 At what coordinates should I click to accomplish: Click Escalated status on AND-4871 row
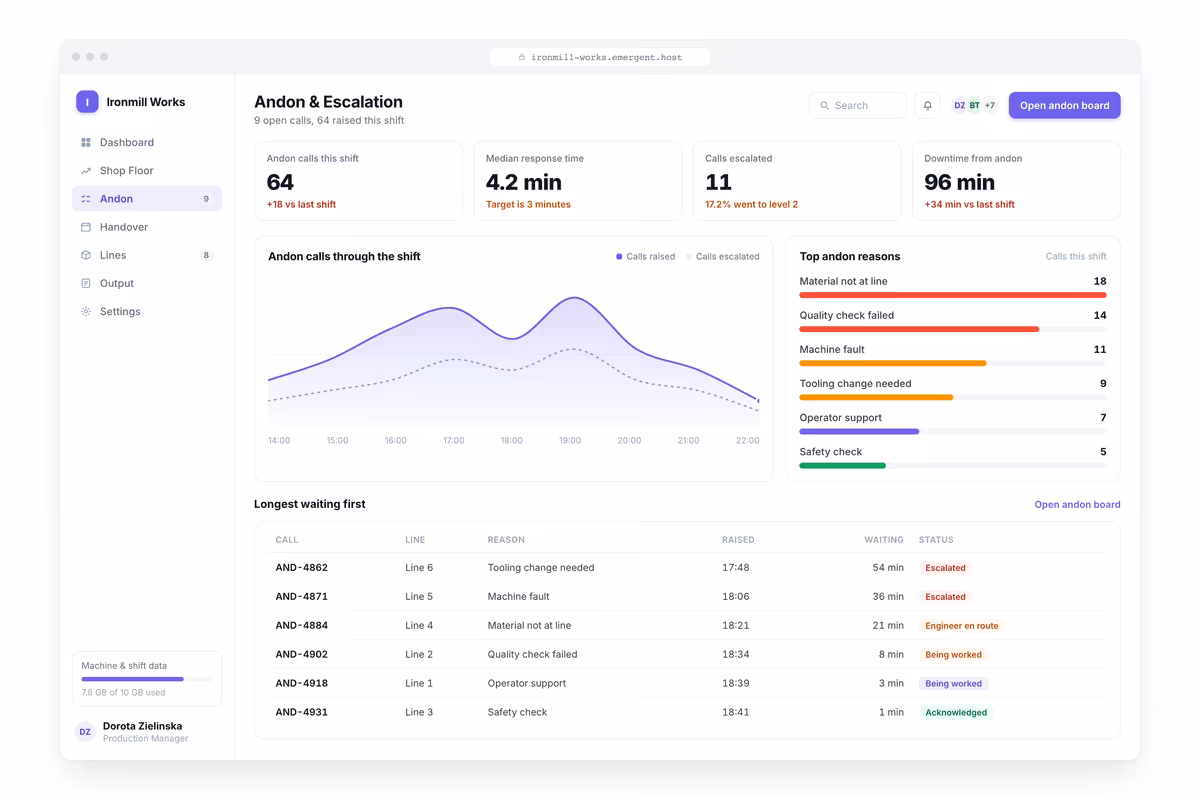pyautogui.click(x=945, y=597)
